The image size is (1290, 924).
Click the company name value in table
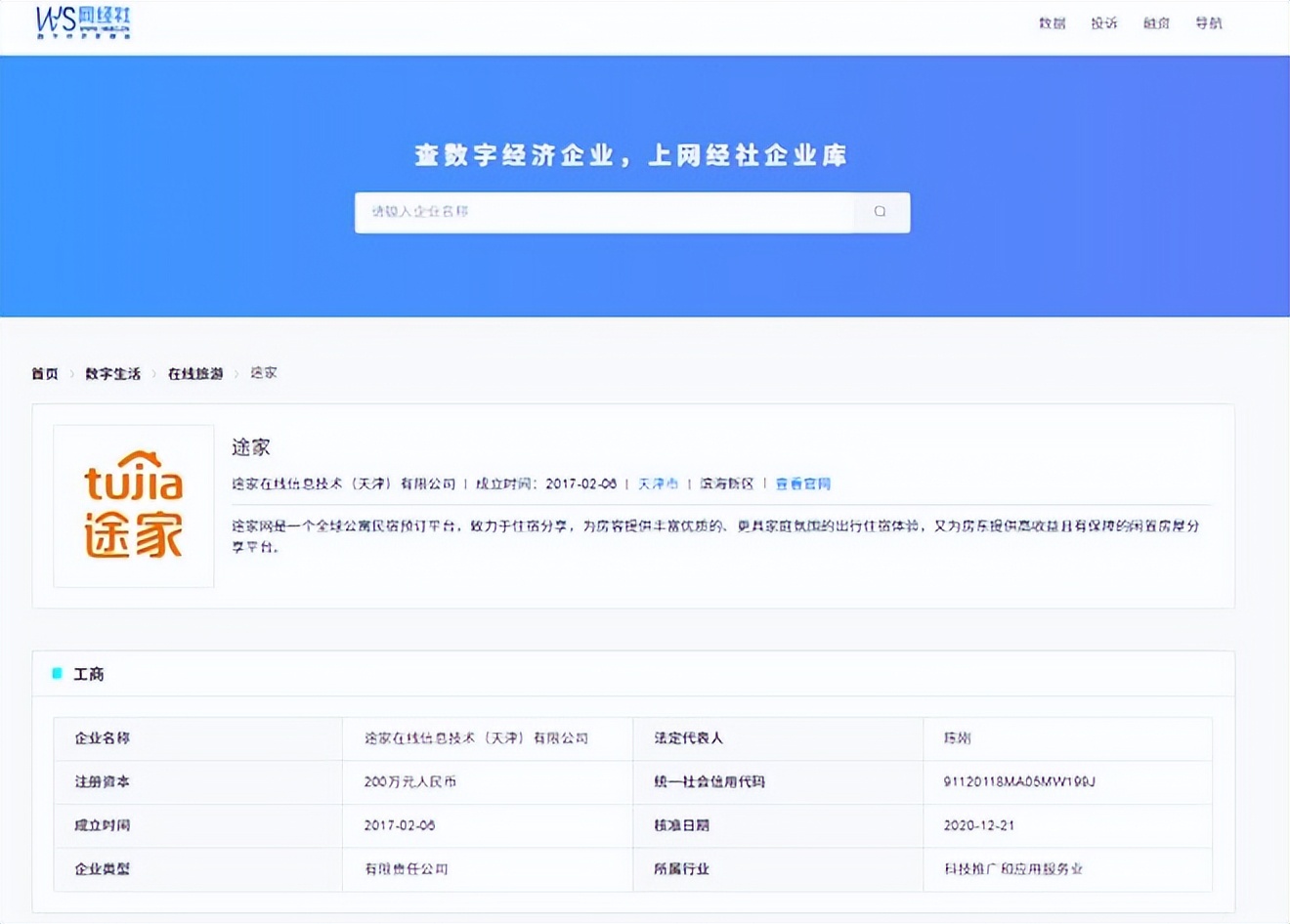476,738
